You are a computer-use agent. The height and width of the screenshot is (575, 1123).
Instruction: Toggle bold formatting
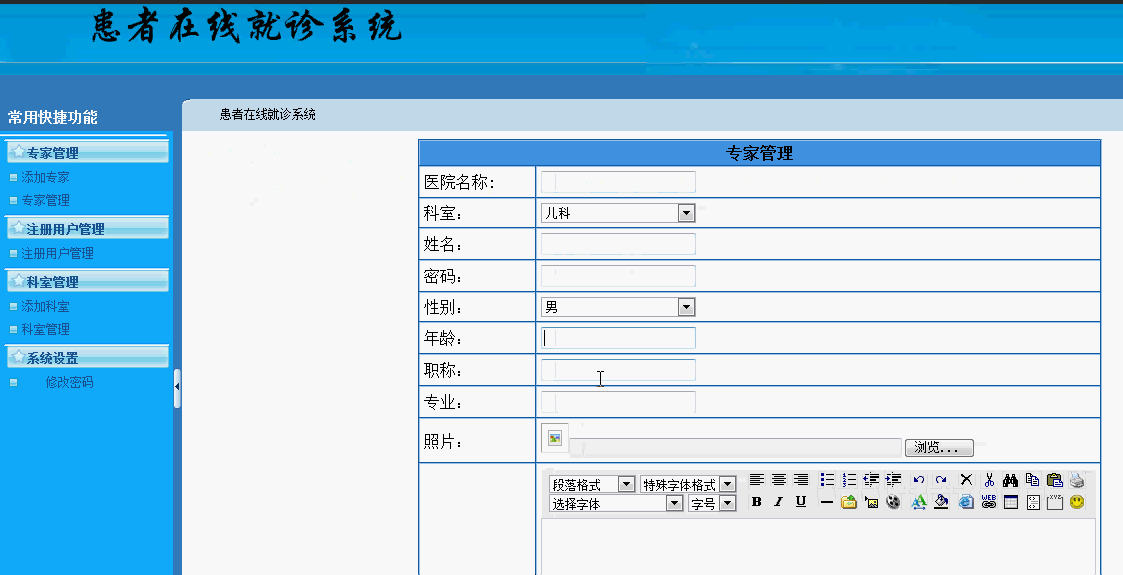tap(757, 502)
